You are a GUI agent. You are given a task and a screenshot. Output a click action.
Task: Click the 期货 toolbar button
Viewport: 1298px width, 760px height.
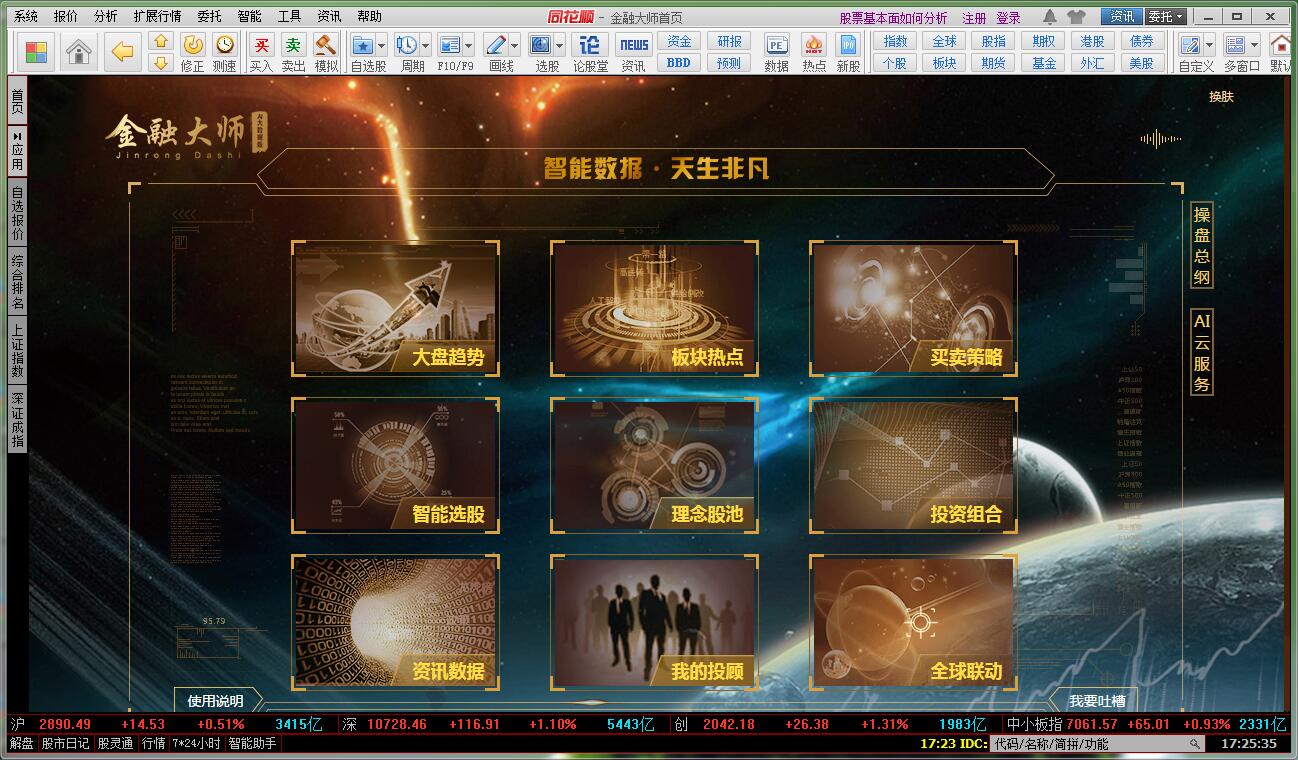coord(993,63)
